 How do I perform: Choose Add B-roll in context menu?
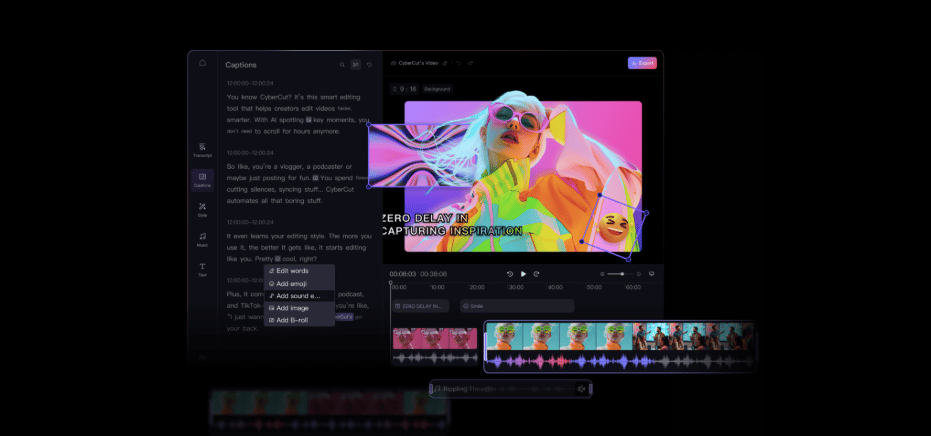[299, 320]
